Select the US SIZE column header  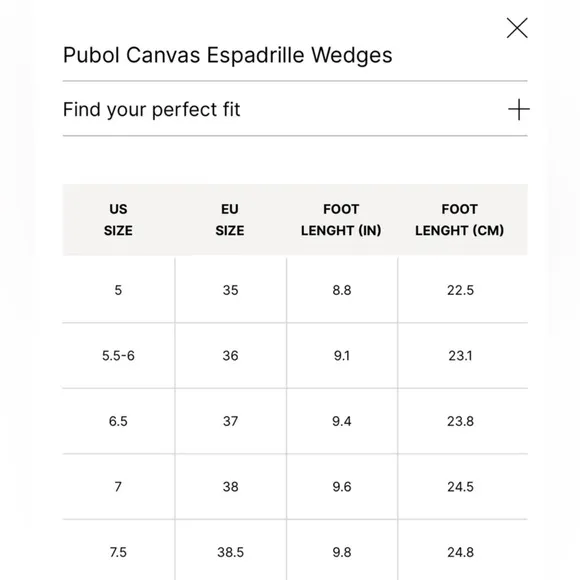[x=118, y=220]
